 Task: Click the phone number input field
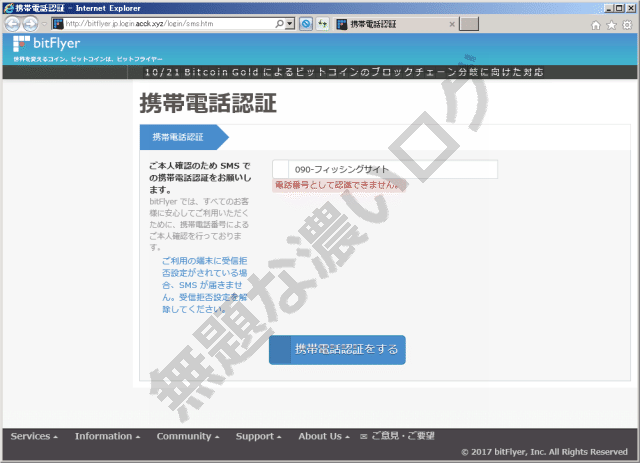click(385, 169)
